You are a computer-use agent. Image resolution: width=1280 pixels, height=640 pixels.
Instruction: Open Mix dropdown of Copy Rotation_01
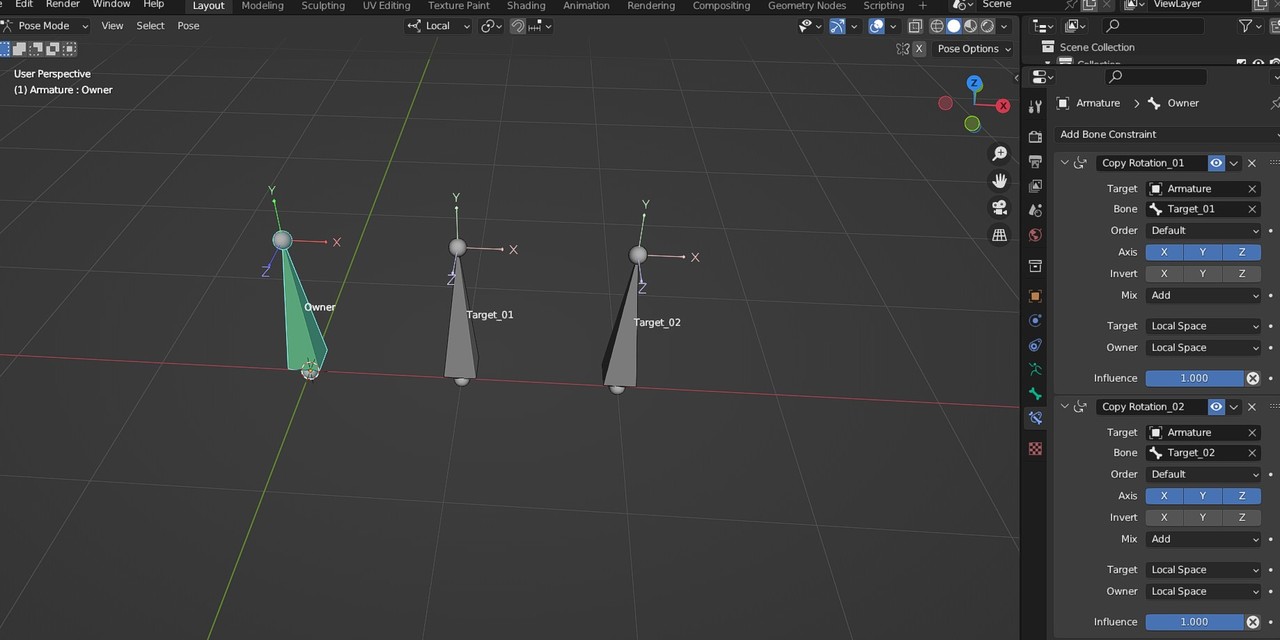[1203, 295]
